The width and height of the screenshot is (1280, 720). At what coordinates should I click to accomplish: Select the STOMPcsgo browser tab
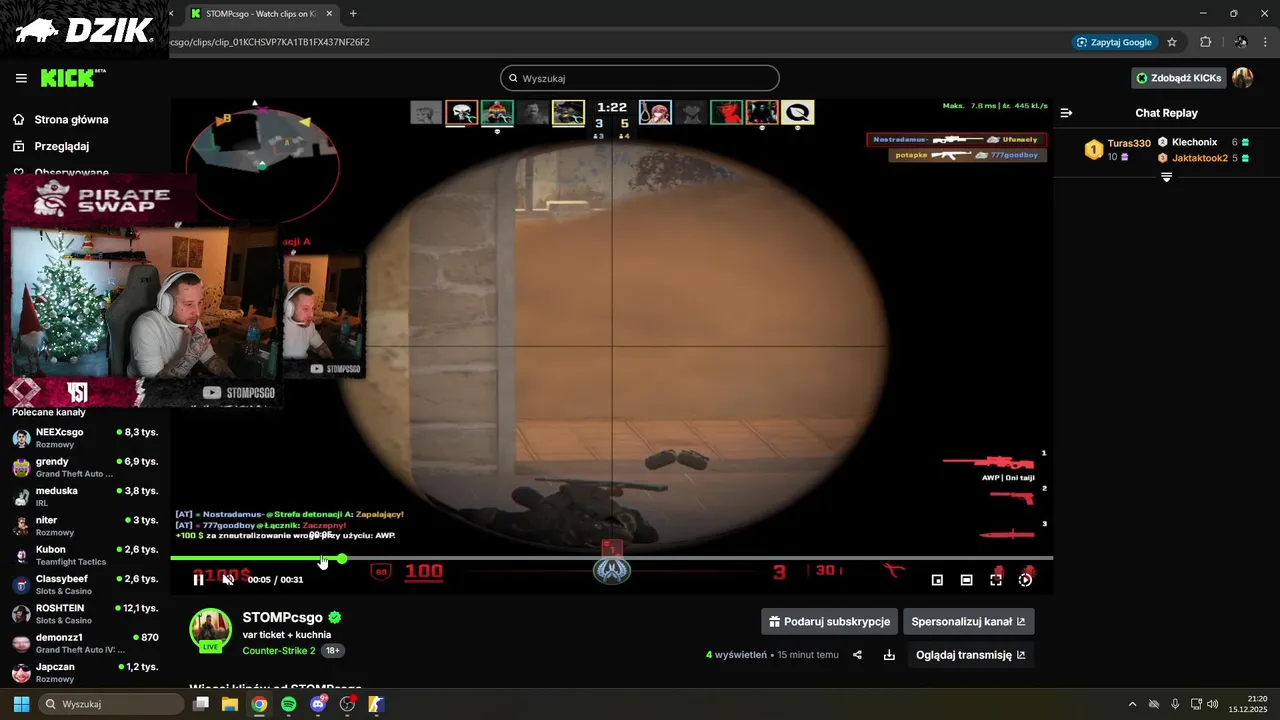coord(260,13)
